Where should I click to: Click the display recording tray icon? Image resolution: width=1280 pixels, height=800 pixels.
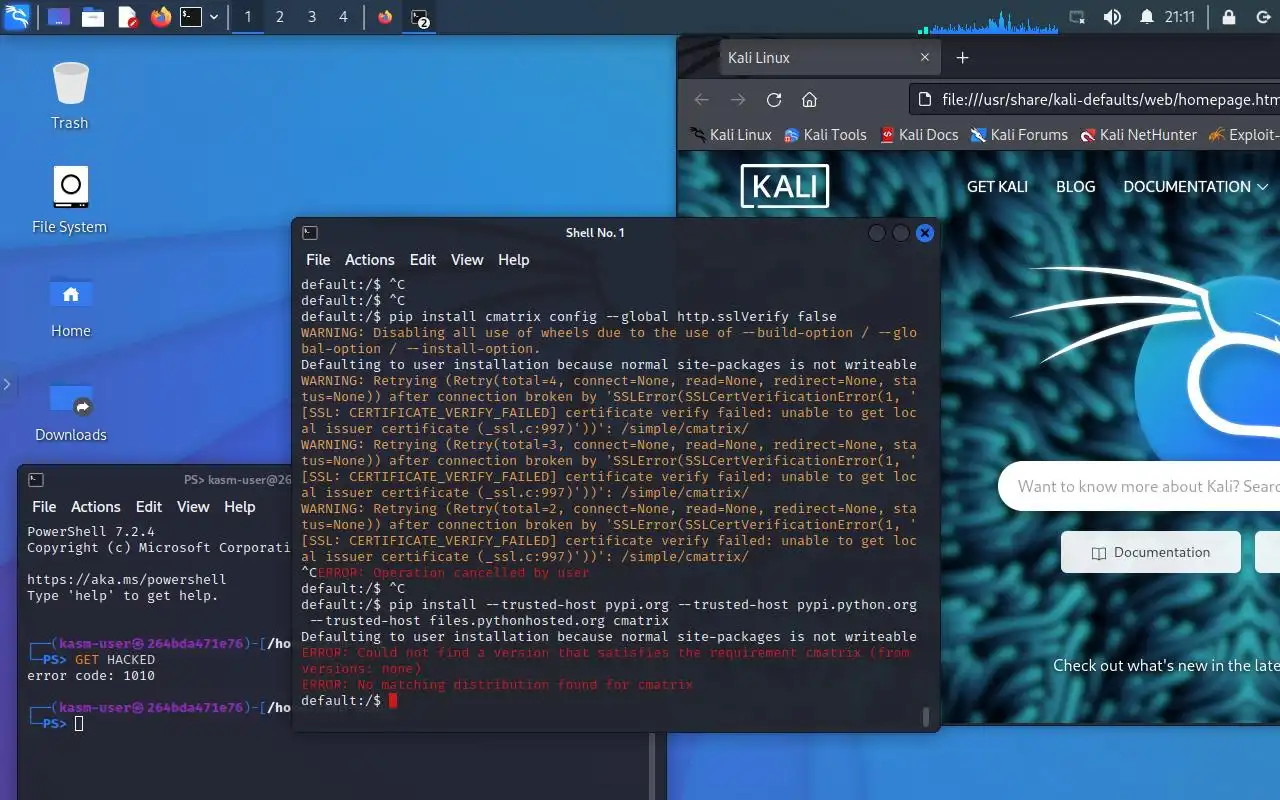point(1077,17)
